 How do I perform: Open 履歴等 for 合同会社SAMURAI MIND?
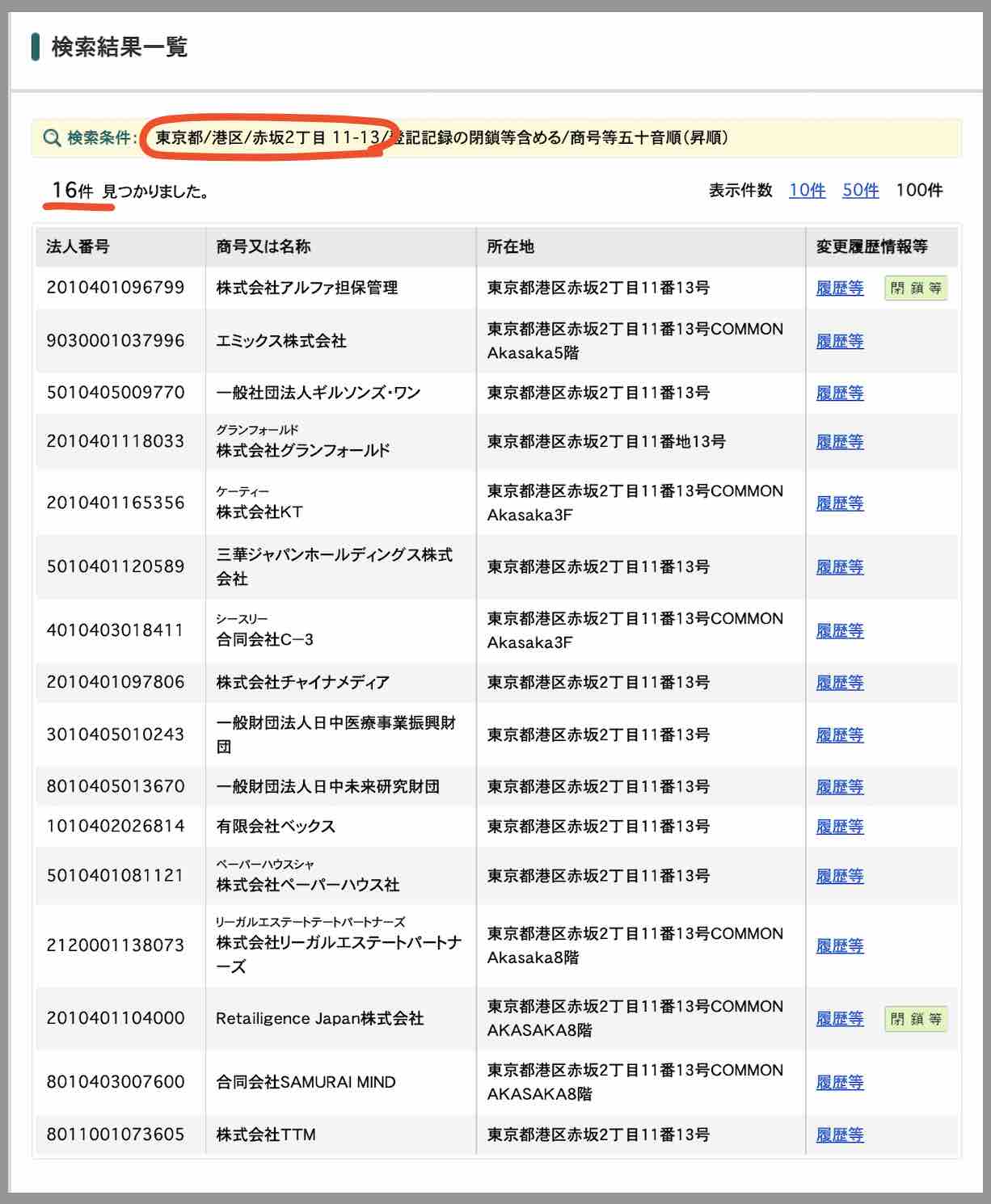(x=839, y=1082)
